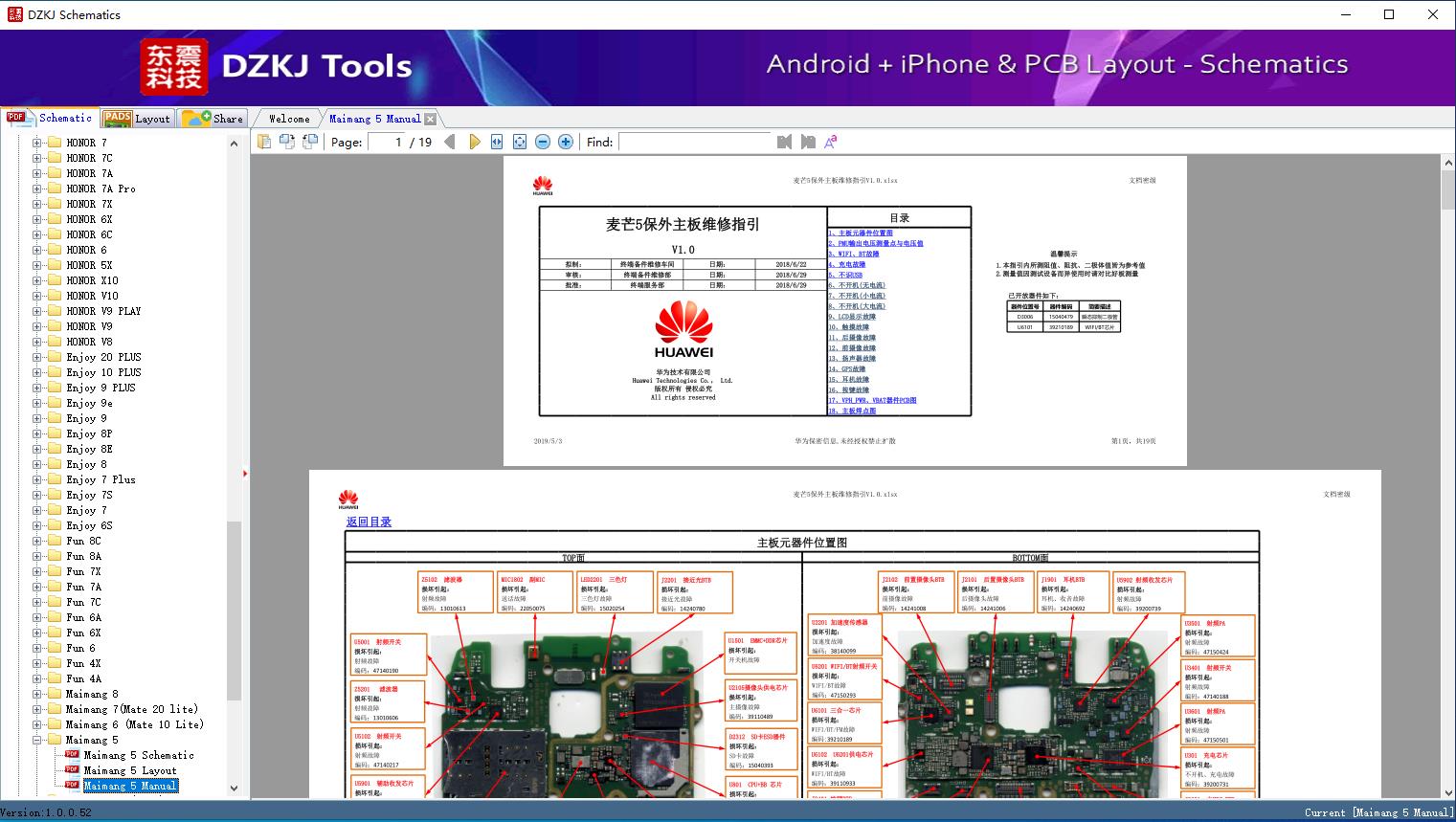Click the tree panel scroll up arrow
This screenshot has height=822, width=1456.
click(x=234, y=144)
